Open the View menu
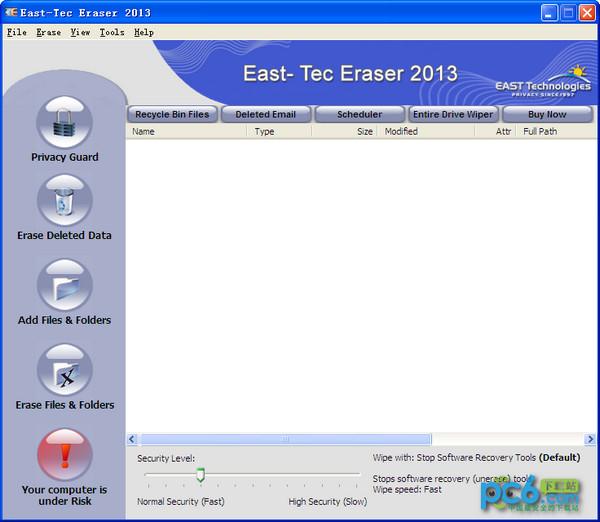Image resolution: width=600 pixels, height=522 pixels. tap(80, 32)
